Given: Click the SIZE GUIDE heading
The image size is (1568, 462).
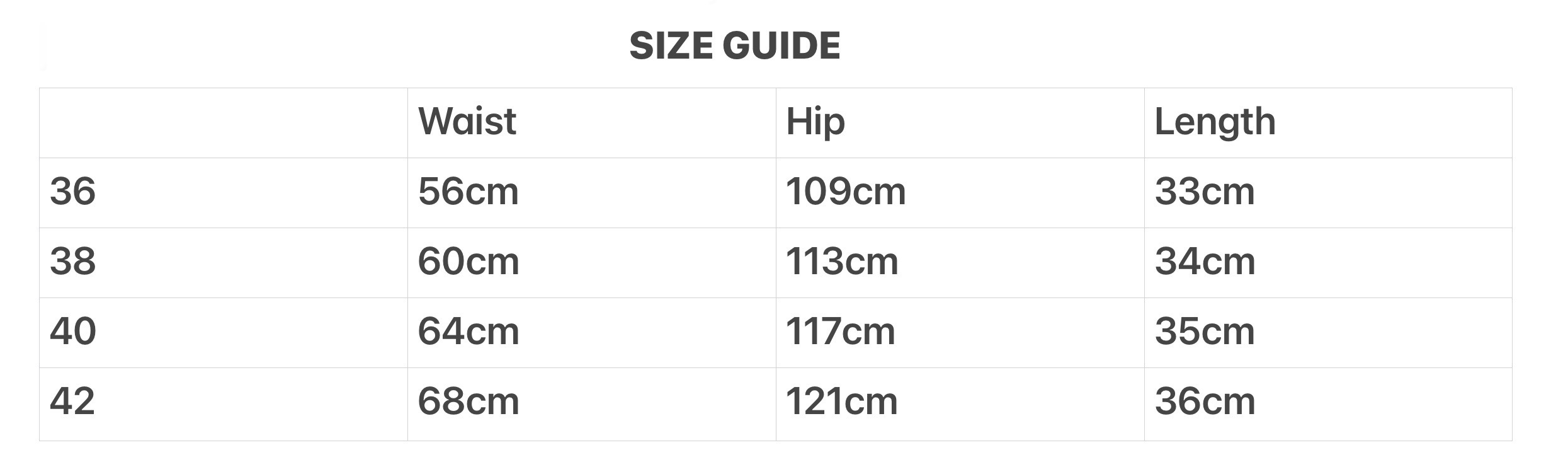Looking at the screenshot, I should 734,45.
